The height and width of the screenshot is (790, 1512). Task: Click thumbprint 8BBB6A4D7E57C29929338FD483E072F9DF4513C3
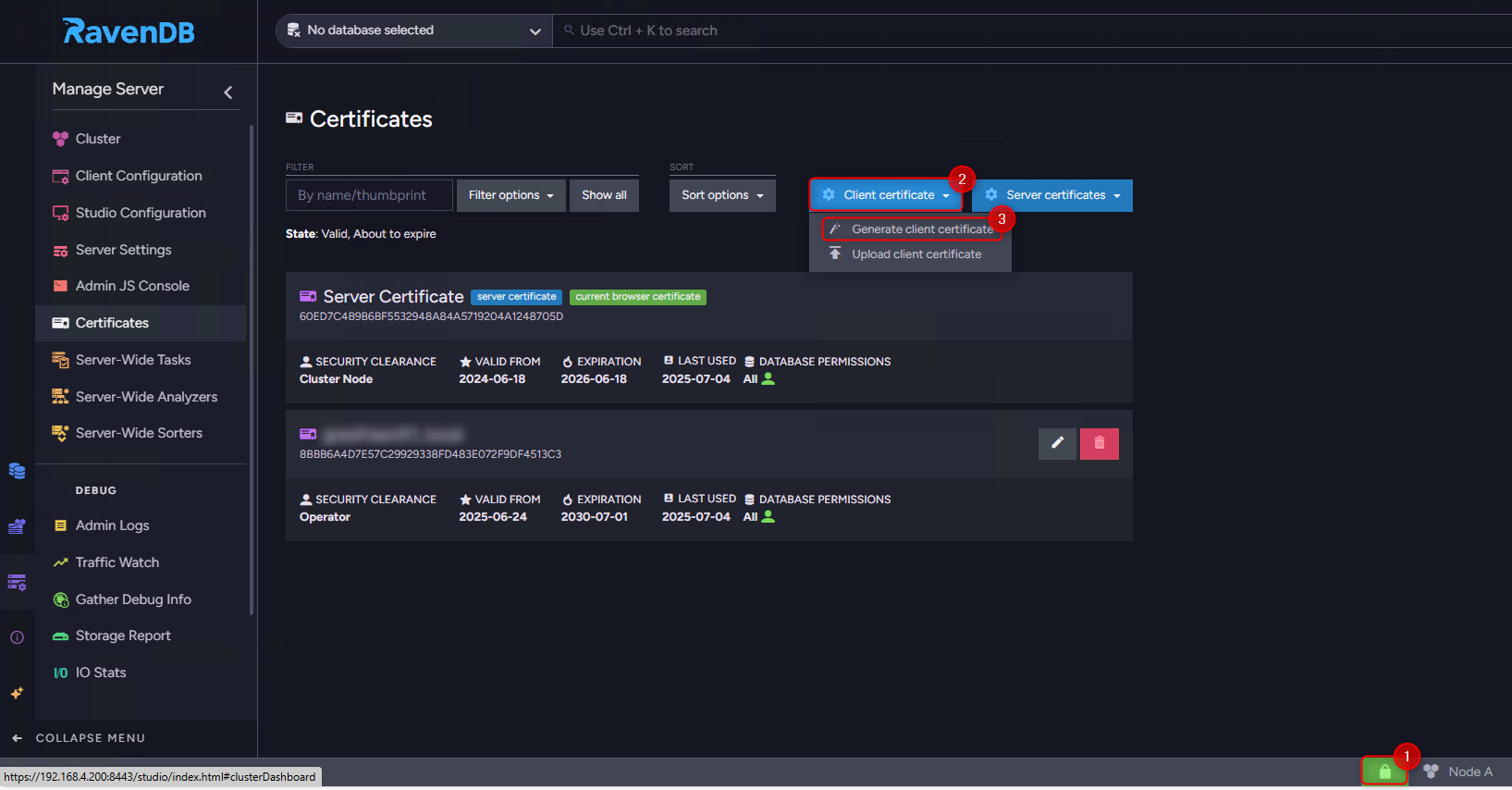point(430,454)
